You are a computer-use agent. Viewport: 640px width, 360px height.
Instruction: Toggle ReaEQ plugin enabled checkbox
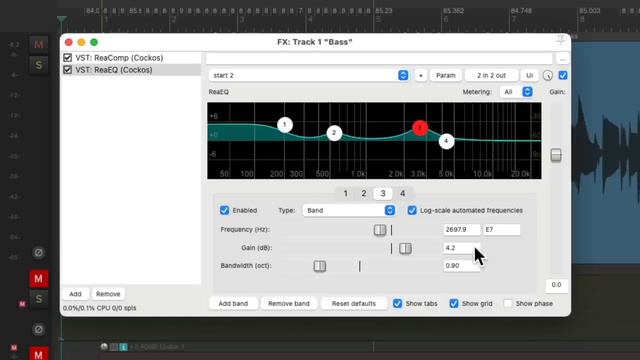[68, 70]
